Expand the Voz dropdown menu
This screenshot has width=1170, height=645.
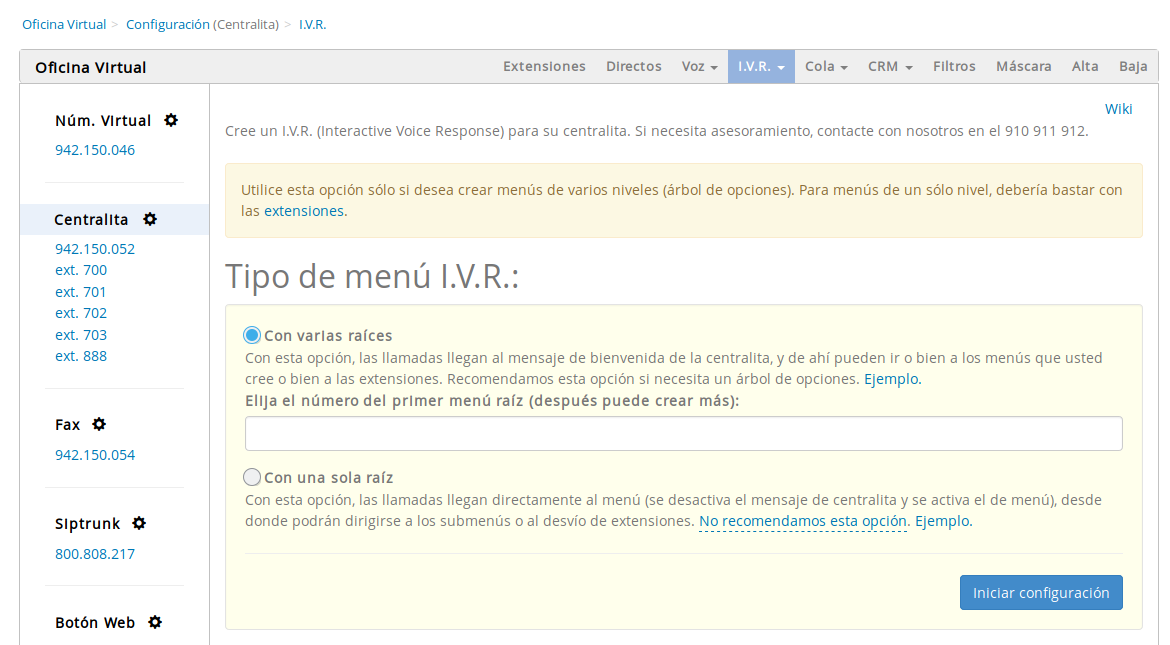coord(699,66)
